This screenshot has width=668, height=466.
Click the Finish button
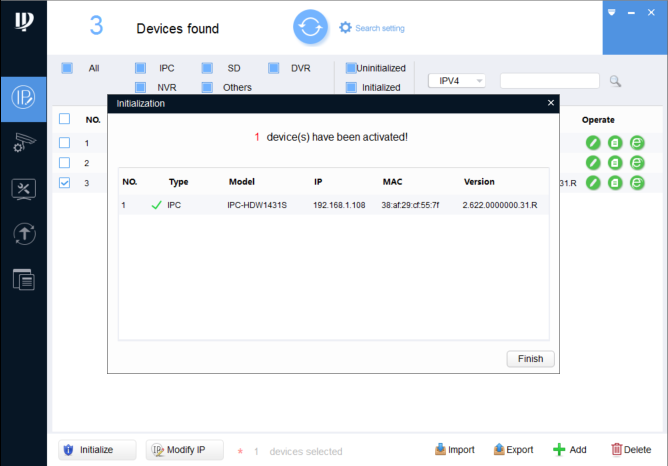point(530,359)
